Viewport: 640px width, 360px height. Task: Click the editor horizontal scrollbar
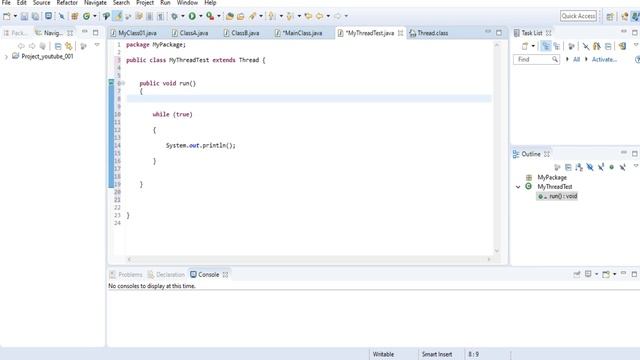(x=309, y=259)
